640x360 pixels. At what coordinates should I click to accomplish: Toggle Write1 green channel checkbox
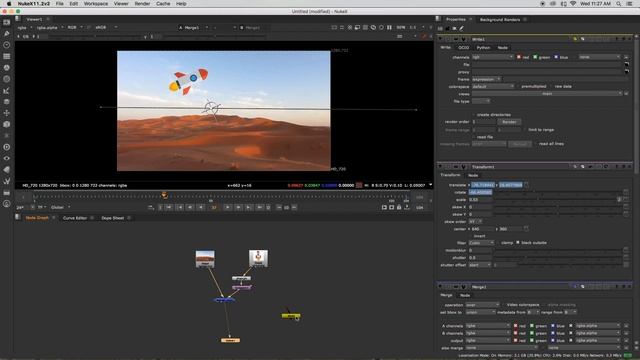535,57
